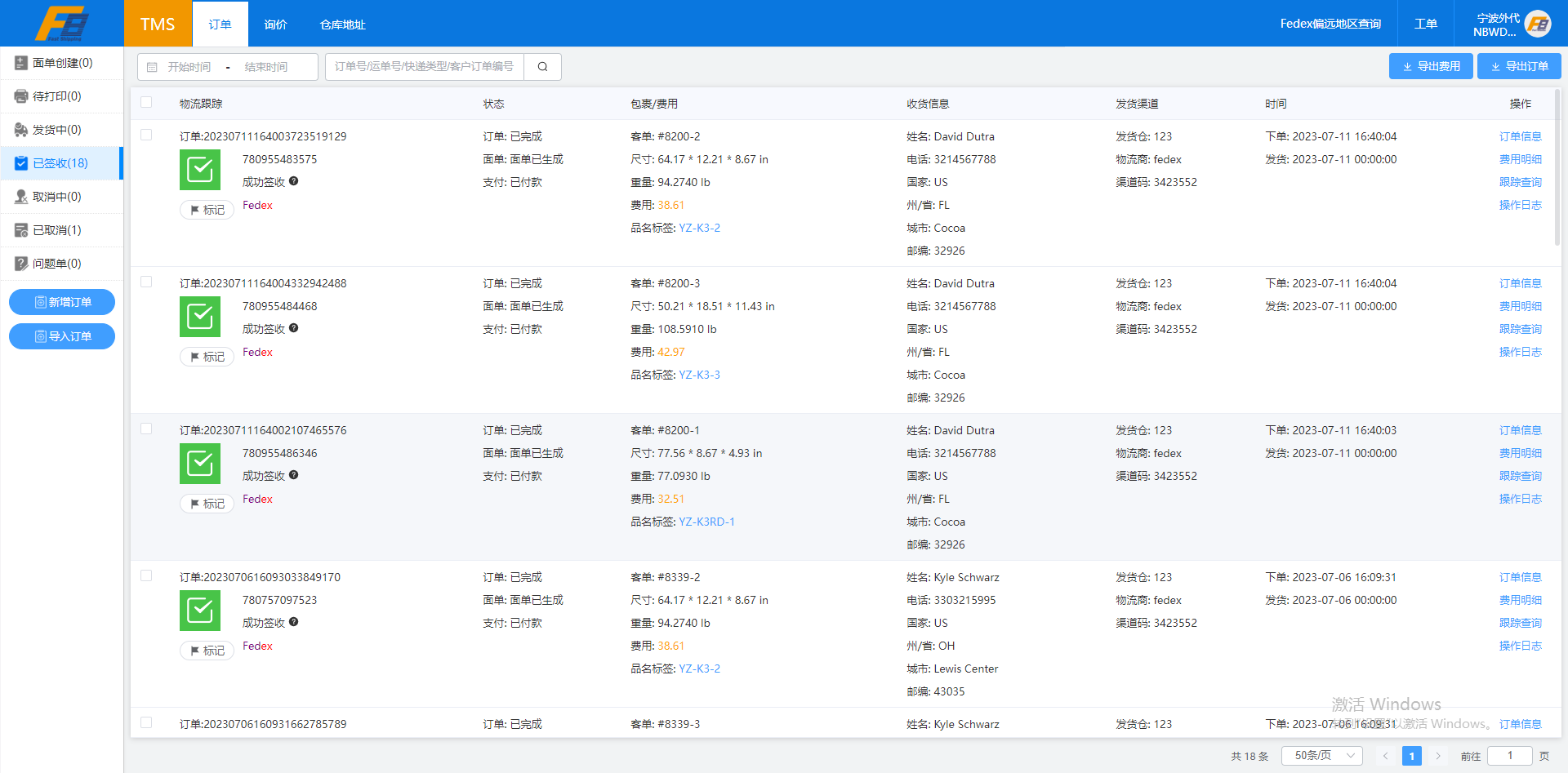Check the order ending 1662785789
This screenshot has height=773, width=1568.
click(146, 722)
